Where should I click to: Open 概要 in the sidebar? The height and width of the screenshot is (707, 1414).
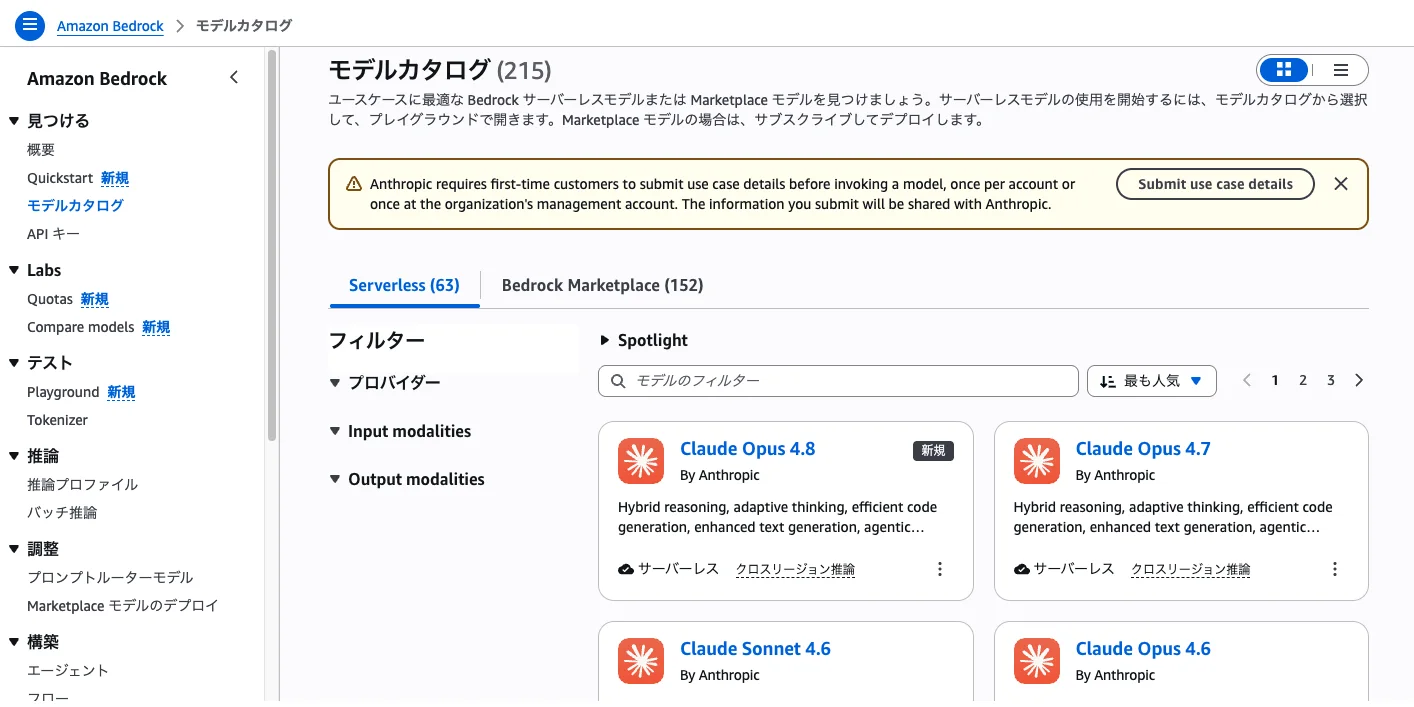(41, 150)
